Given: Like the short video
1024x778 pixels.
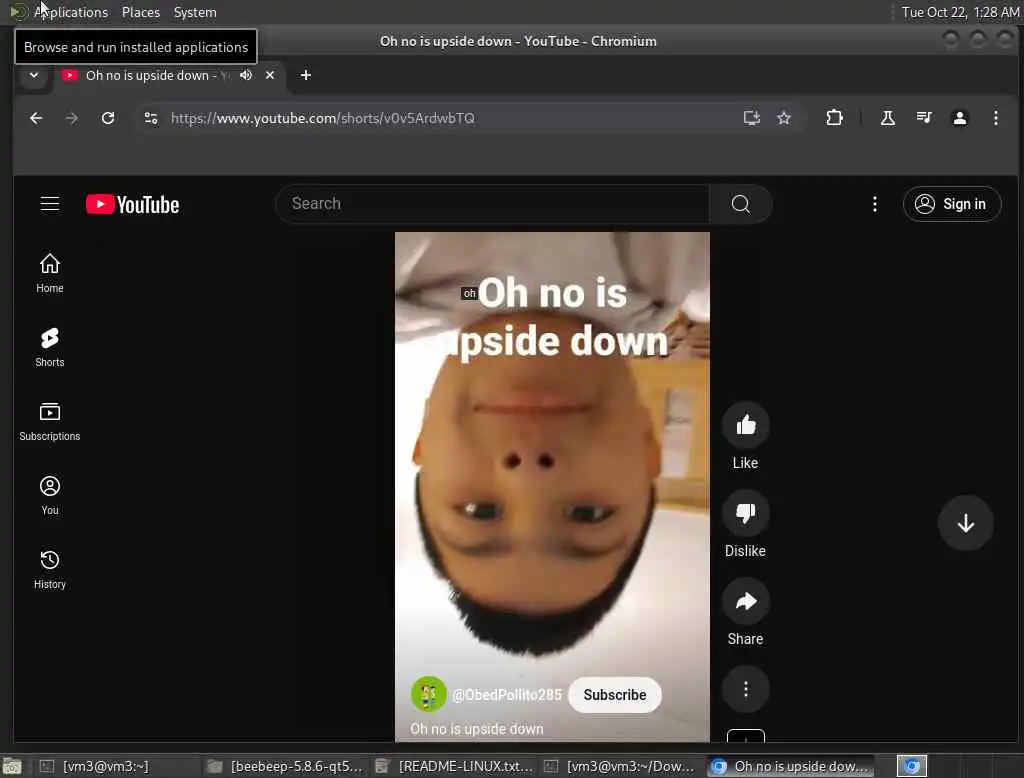Looking at the screenshot, I should coord(745,426).
